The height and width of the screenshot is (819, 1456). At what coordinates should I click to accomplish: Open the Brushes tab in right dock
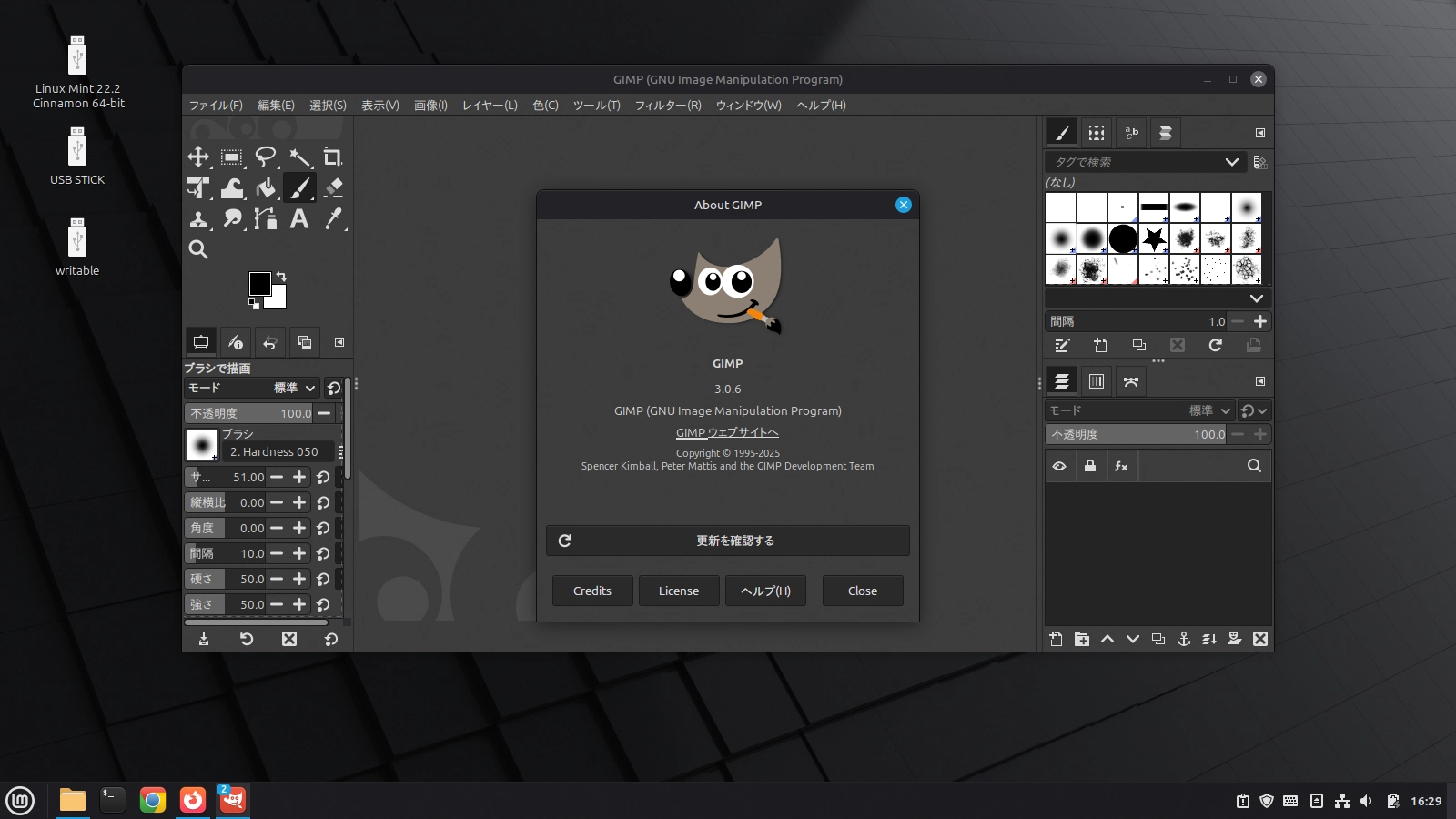(x=1062, y=133)
